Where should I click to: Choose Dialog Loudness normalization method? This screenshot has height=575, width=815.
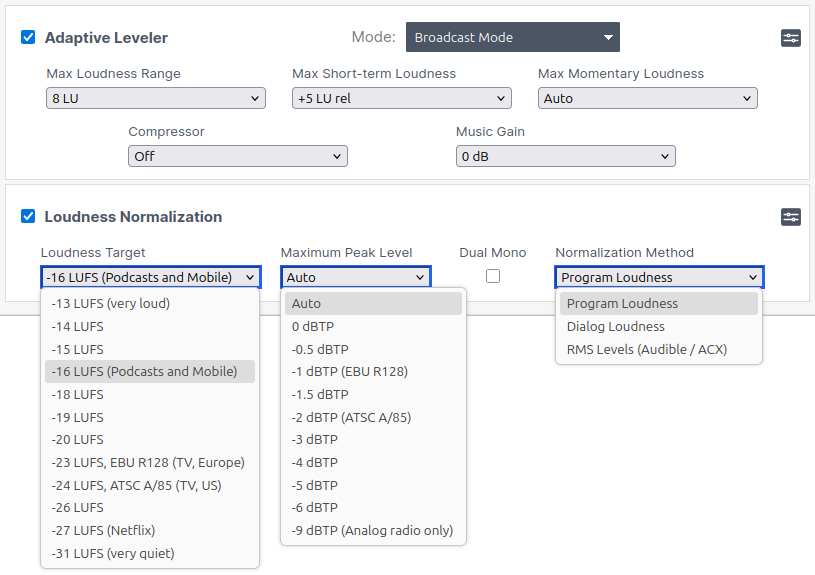[x=615, y=327]
